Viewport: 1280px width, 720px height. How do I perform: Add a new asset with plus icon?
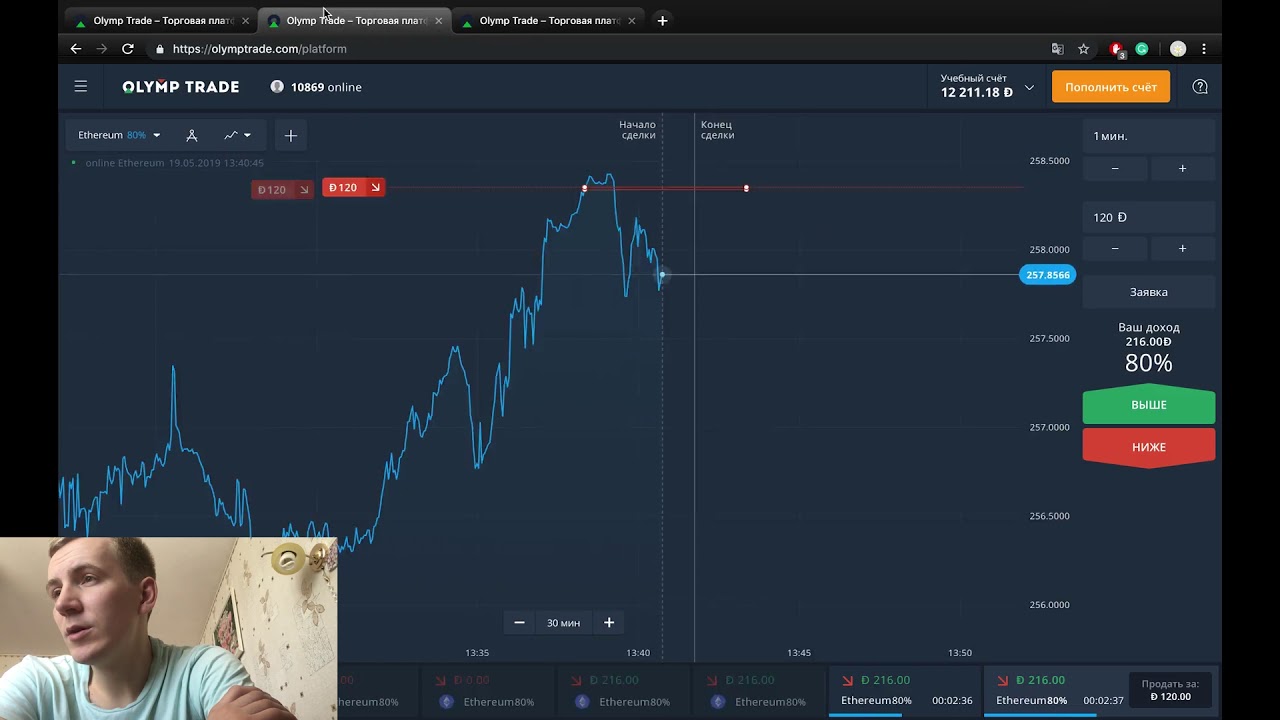point(291,135)
